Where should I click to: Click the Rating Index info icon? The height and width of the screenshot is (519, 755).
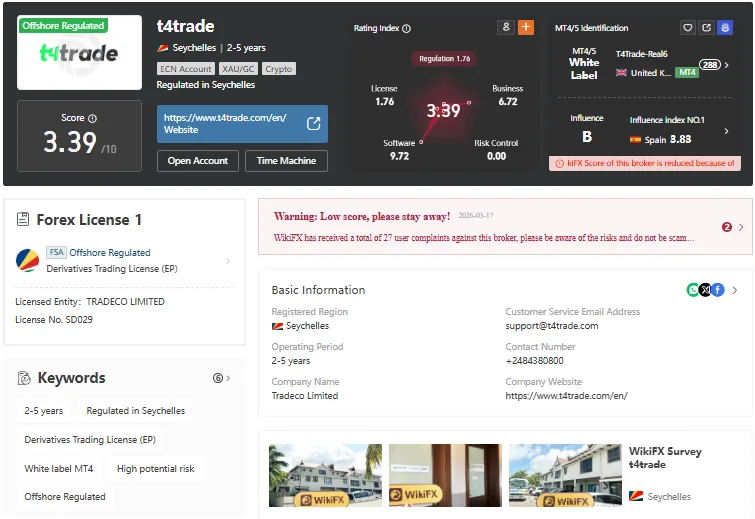[406, 29]
